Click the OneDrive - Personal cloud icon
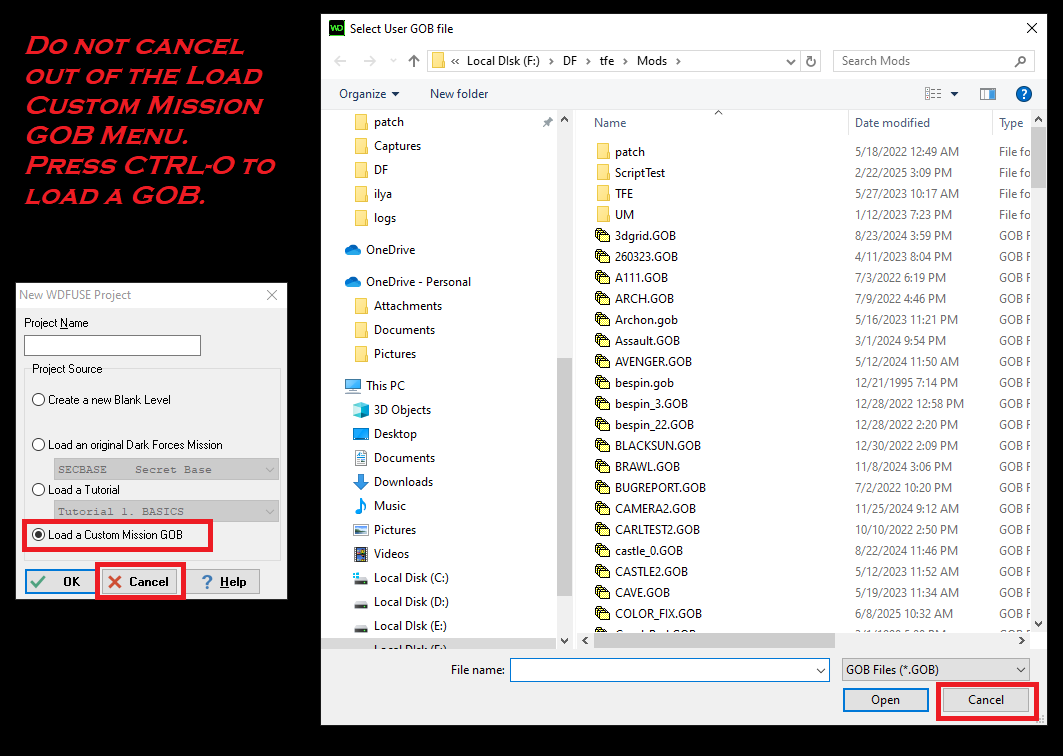The width and height of the screenshot is (1063, 756). [x=353, y=281]
